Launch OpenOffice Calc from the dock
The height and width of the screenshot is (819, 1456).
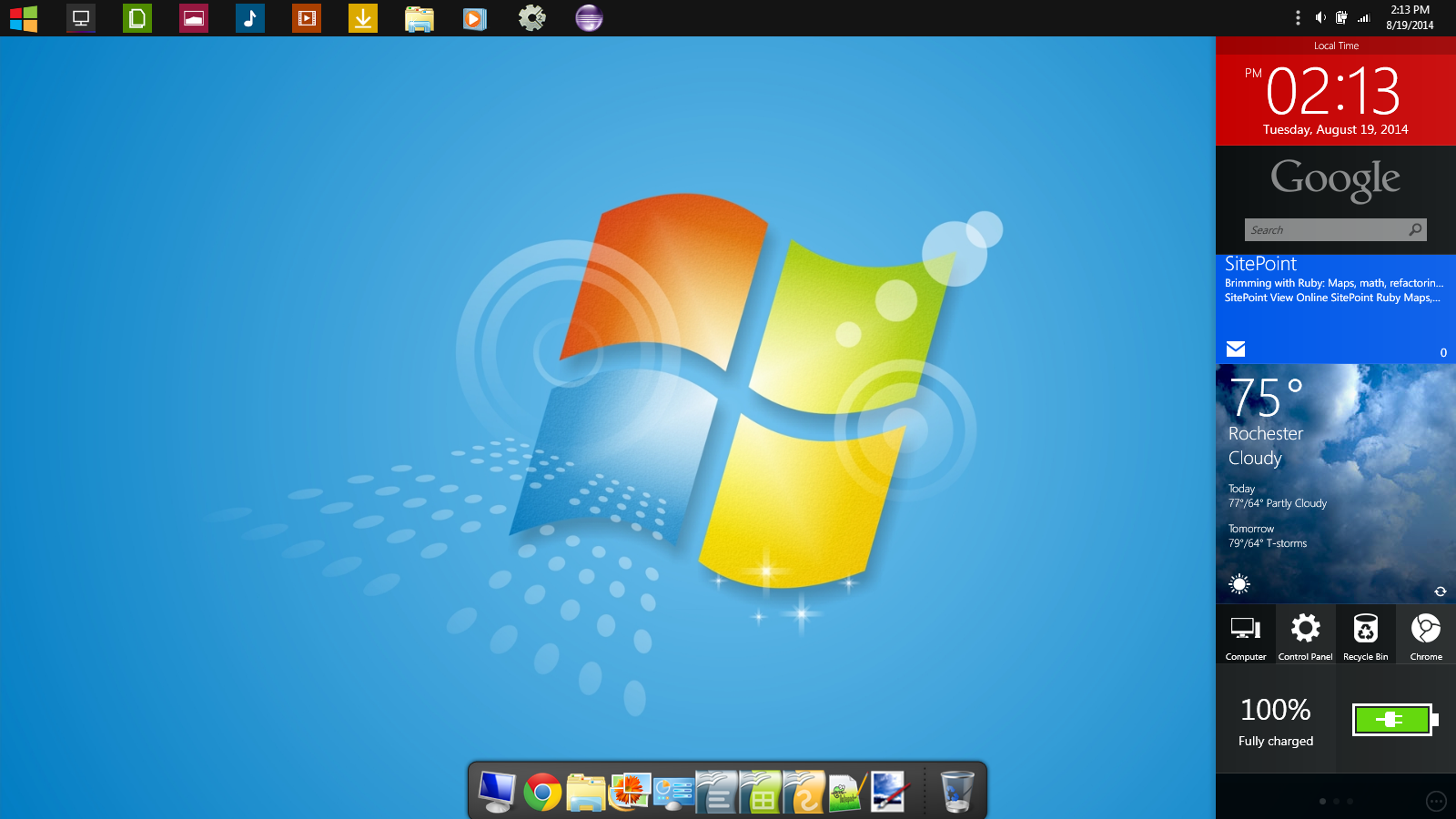pyautogui.click(x=761, y=791)
